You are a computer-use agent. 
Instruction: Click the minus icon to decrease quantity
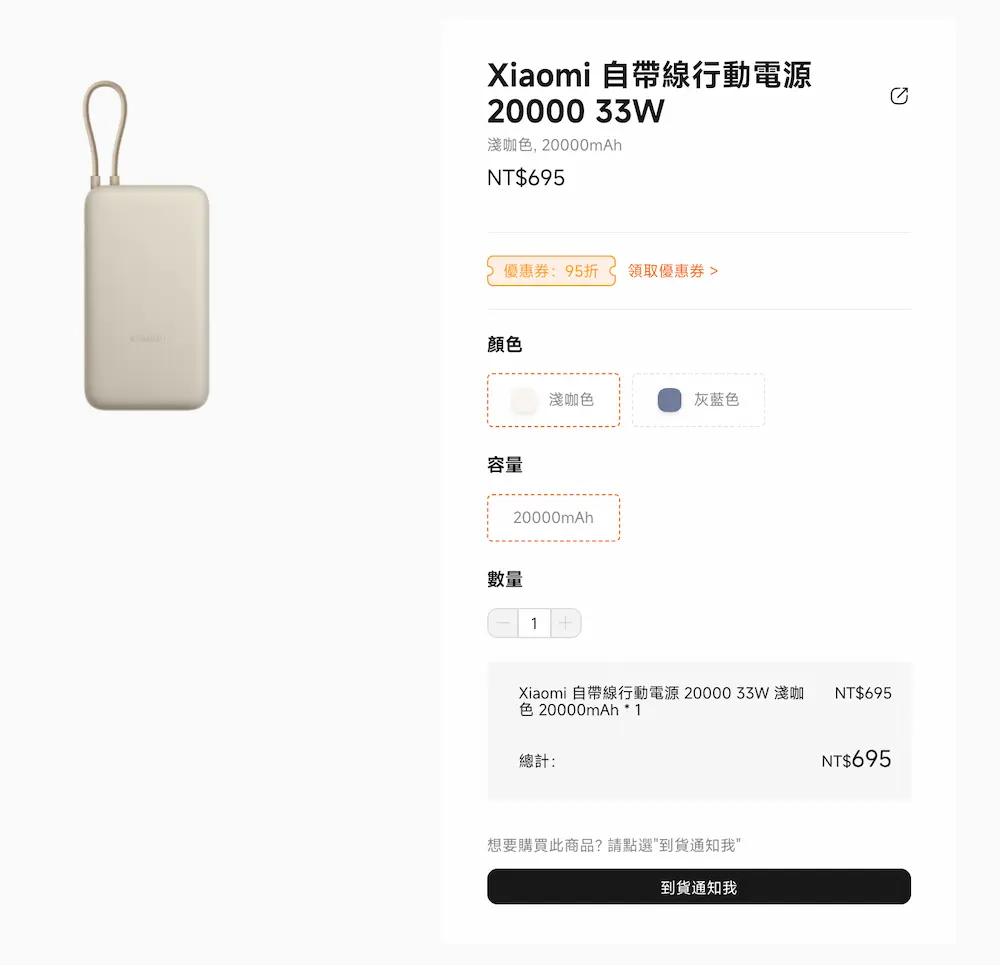click(503, 622)
